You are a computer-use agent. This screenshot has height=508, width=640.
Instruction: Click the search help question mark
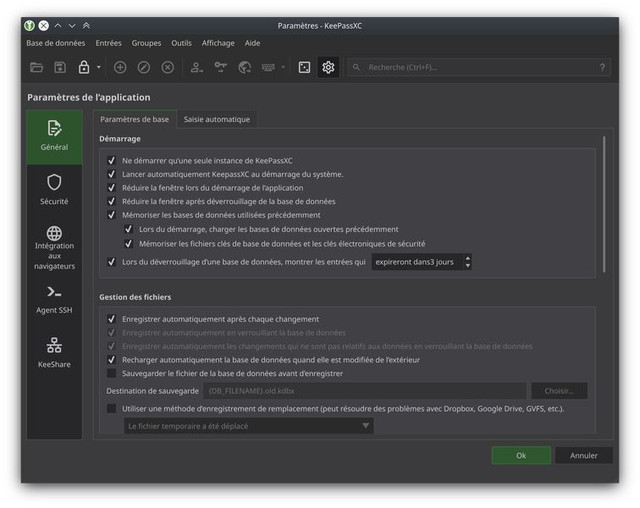[602, 67]
